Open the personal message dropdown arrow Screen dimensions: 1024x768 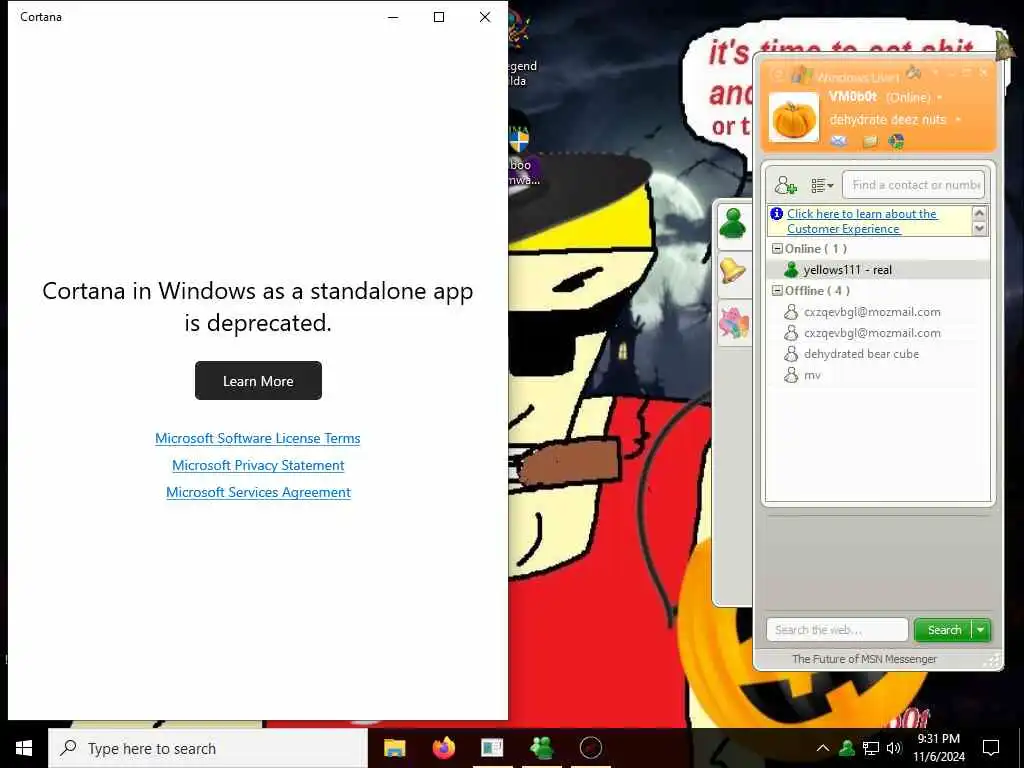[958, 120]
